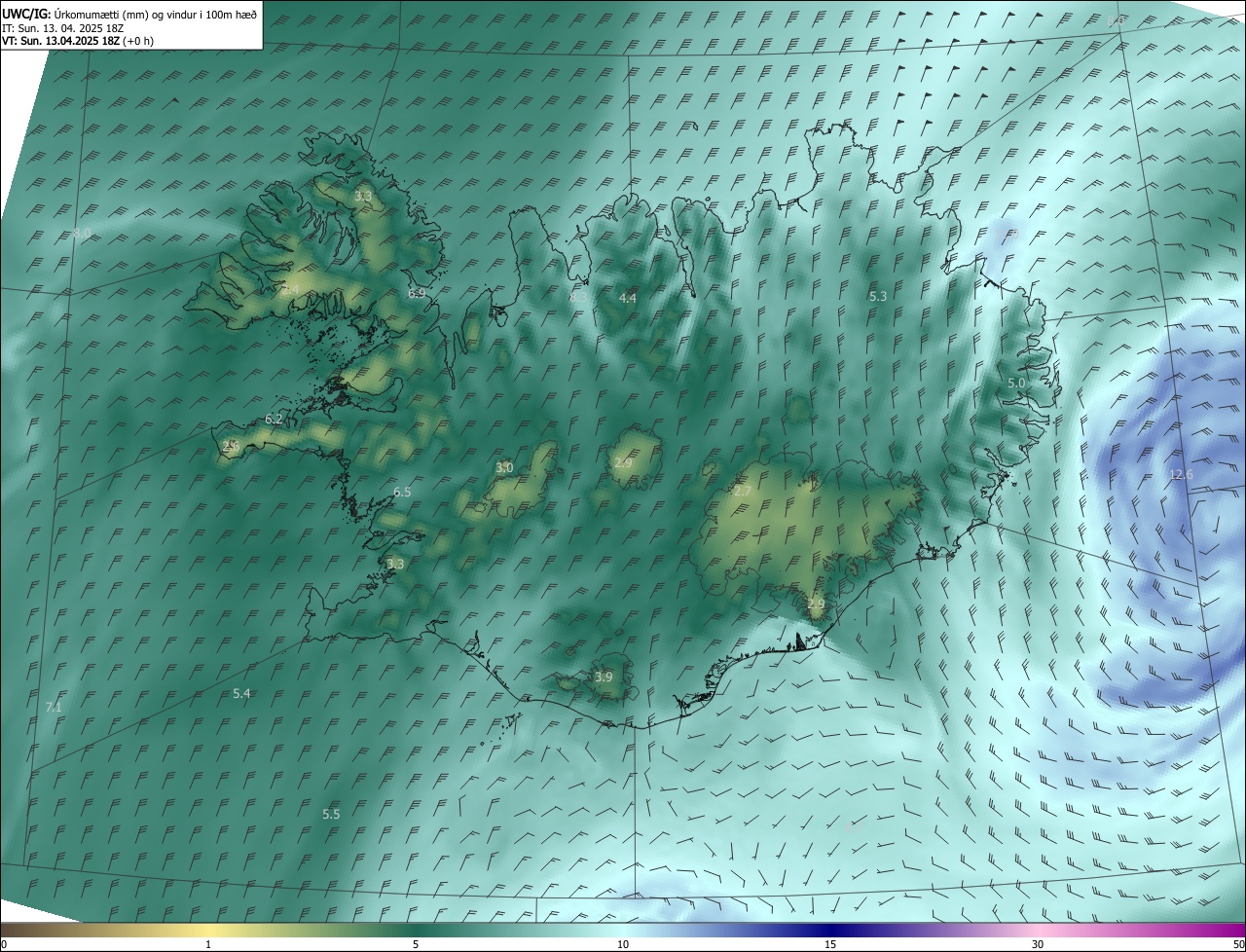Click the 8.6 value label on the map
The width and height of the screenshot is (1246, 952).
tap(1117, 20)
